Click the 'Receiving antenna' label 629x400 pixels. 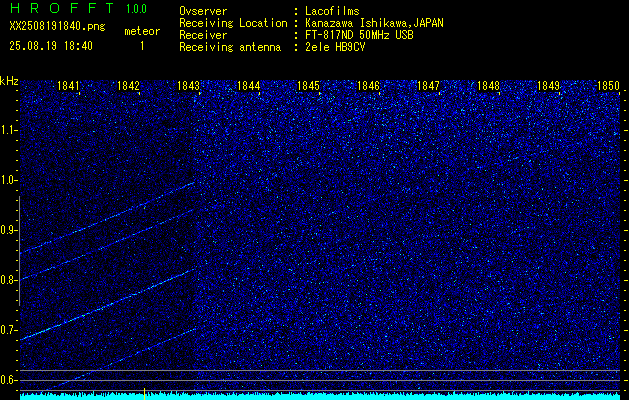[230, 47]
